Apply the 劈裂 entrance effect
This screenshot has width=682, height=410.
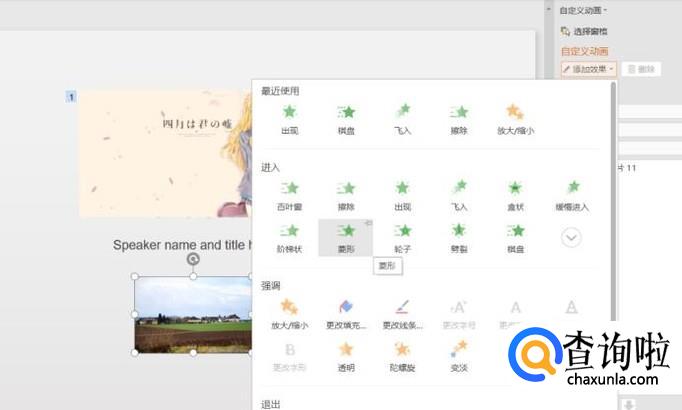click(459, 238)
